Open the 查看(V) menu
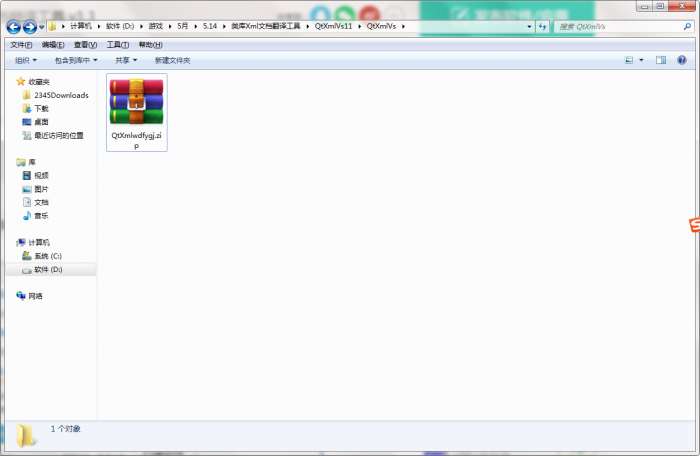The image size is (700, 456). pos(85,45)
